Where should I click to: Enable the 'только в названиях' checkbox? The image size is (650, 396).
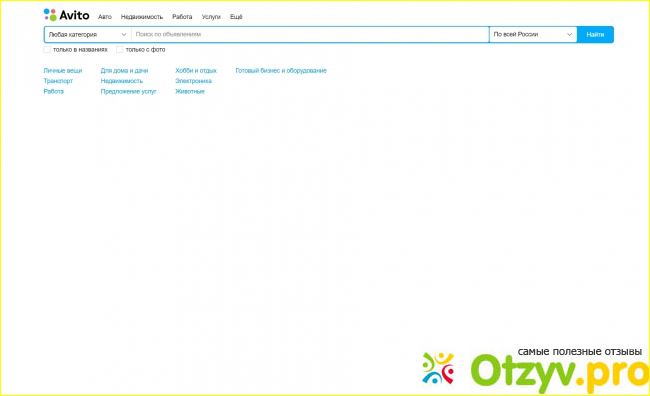(x=47, y=50)
